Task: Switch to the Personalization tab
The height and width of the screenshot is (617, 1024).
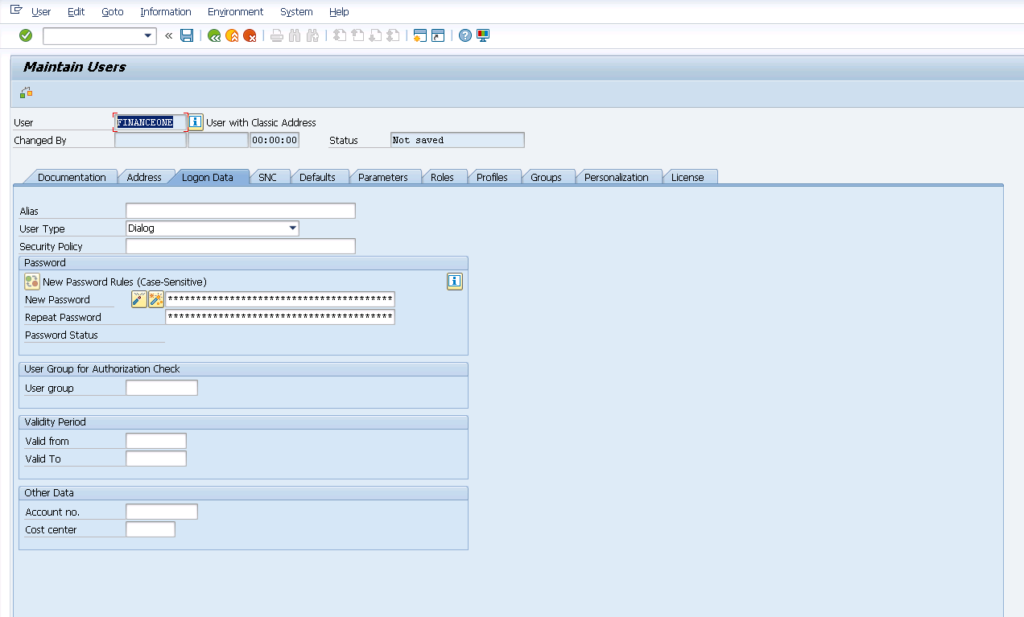Action: click(x=616, y=177)
